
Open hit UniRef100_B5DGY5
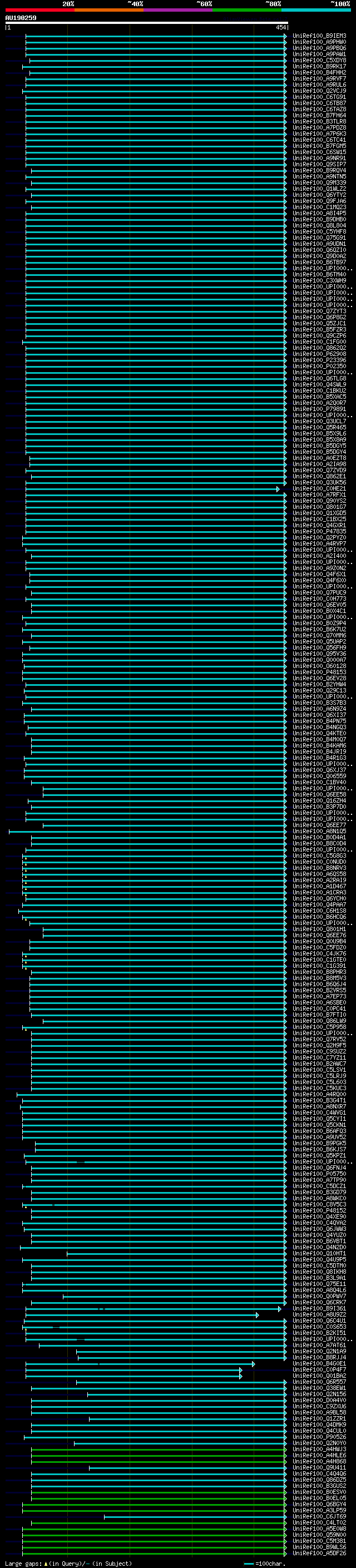319,446
